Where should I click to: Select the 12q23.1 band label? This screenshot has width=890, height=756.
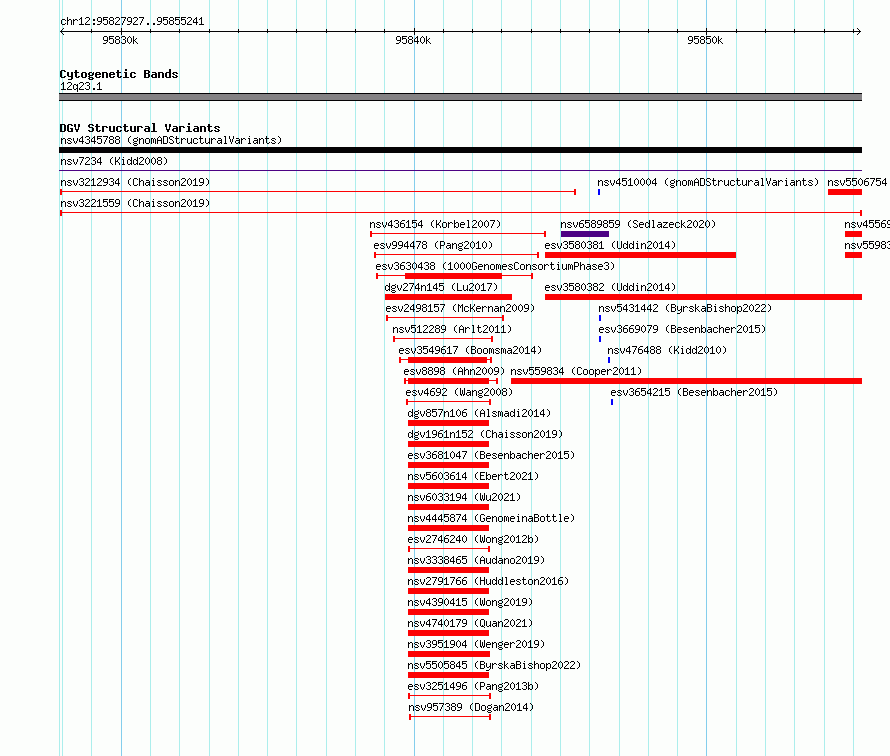pos(81,86)
